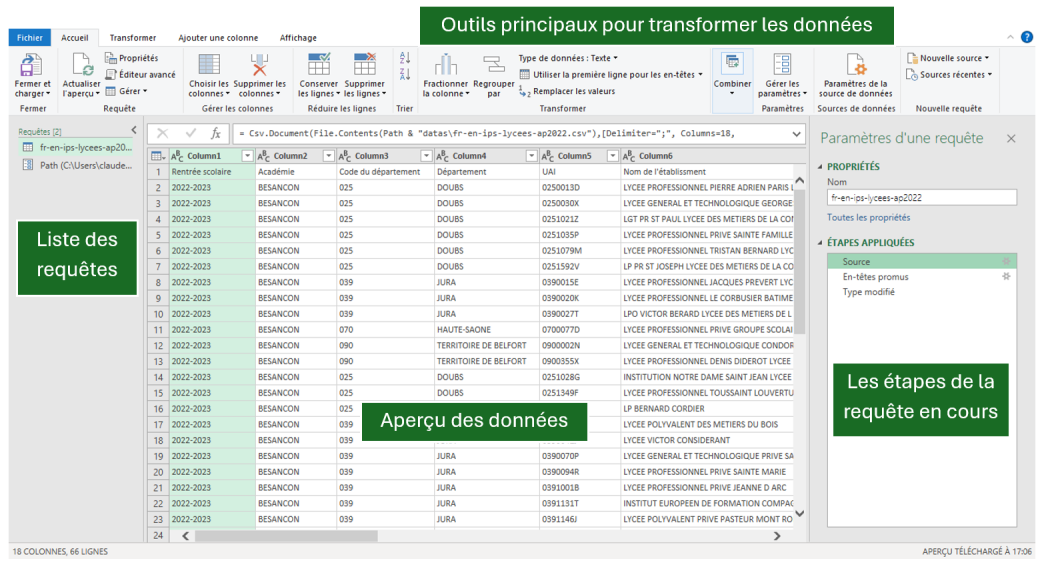
Task: Open the Nouvelle source dropdown
Action: click(x=948, y=58)
